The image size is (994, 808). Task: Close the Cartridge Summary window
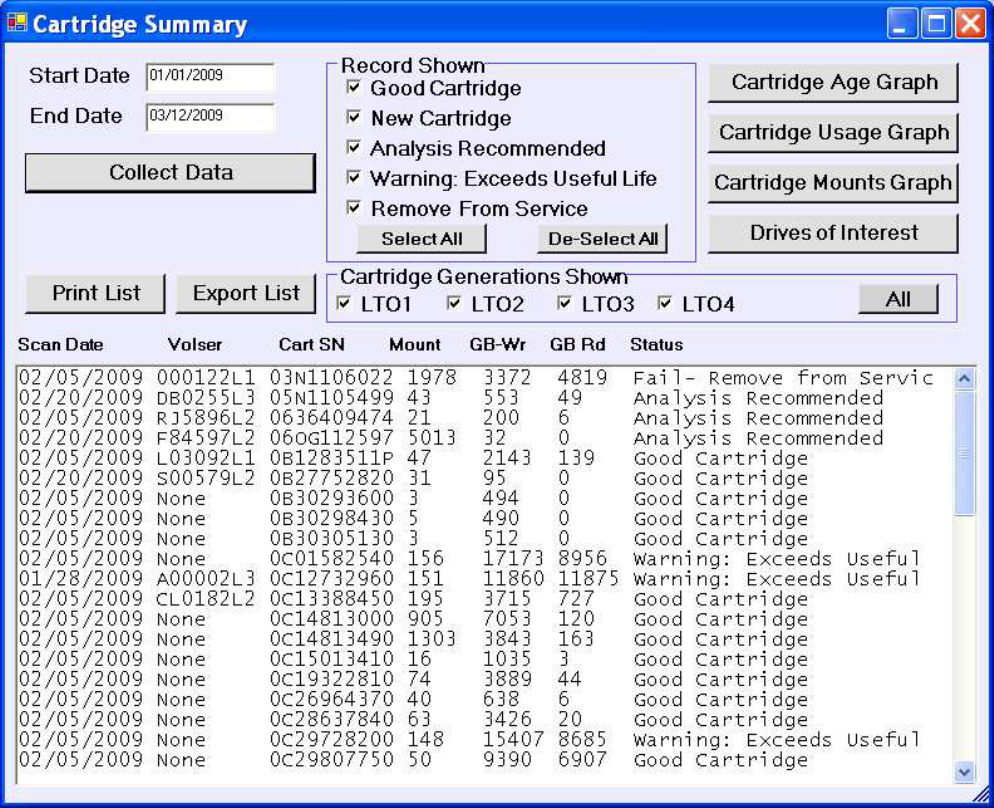click(x=970, y=24)
